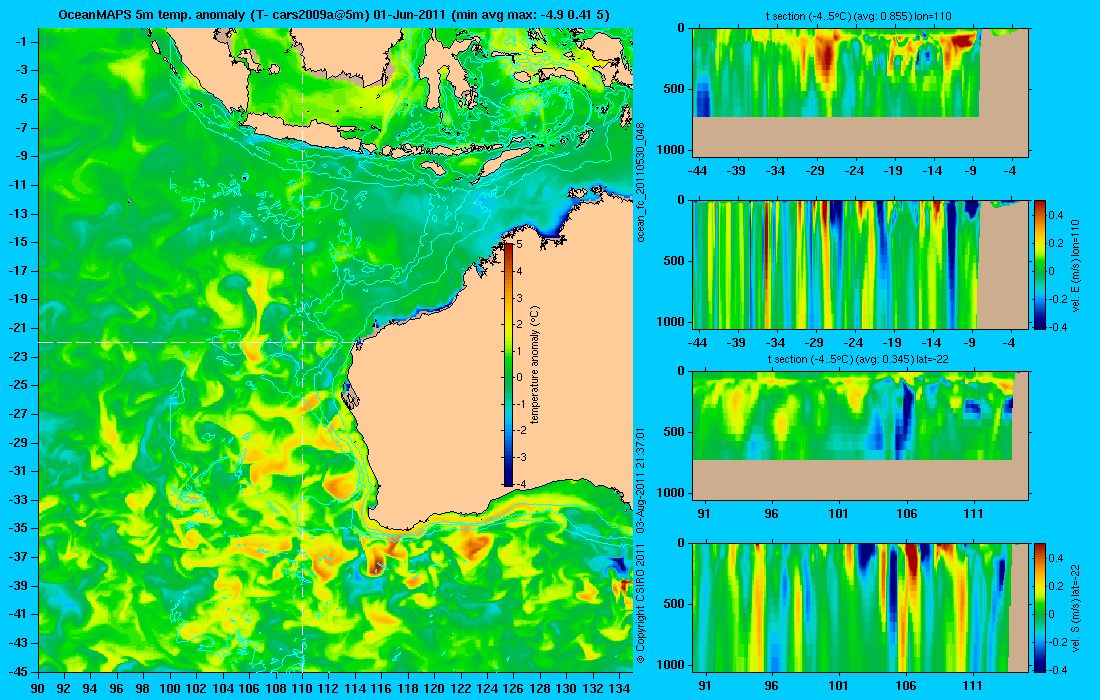Screen dimensions: 1100x700
Task: Open the eastward velocity section plot at lon=110
Action: (861, 264)
